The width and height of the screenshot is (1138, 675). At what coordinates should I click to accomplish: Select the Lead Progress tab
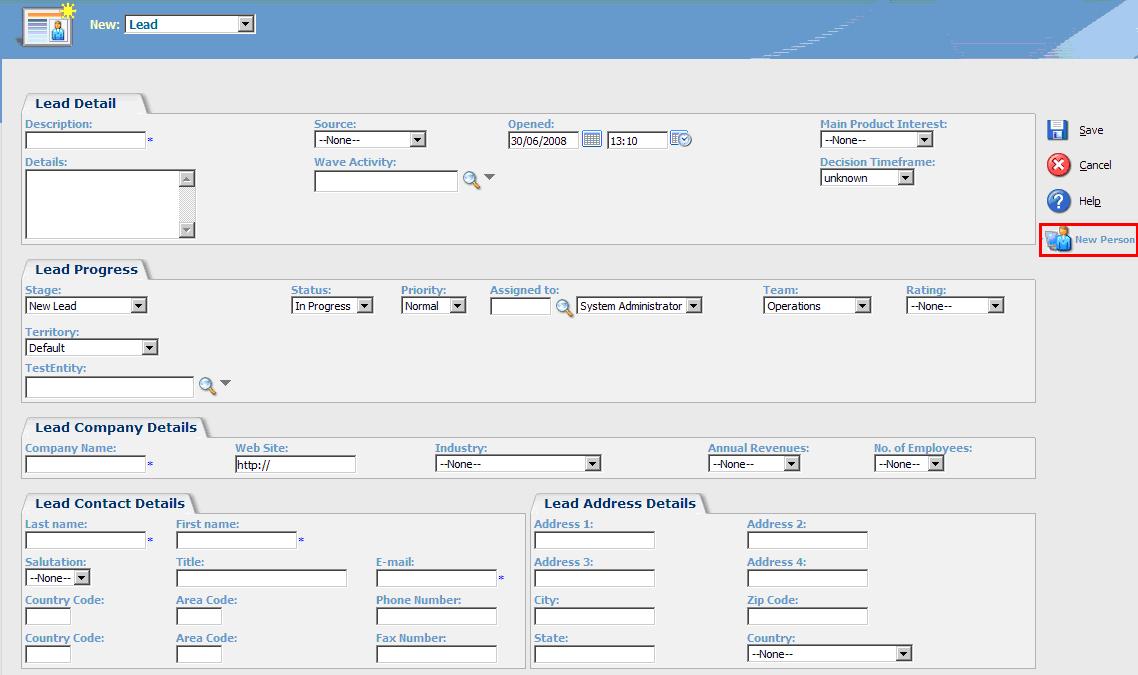coord(86,269)
